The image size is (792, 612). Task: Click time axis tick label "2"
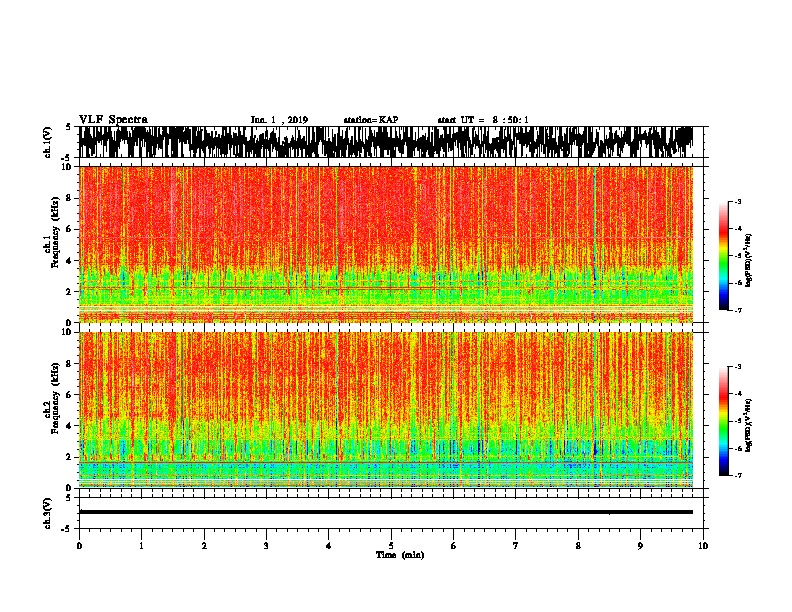pyautogui.click(x=204, y=546)
